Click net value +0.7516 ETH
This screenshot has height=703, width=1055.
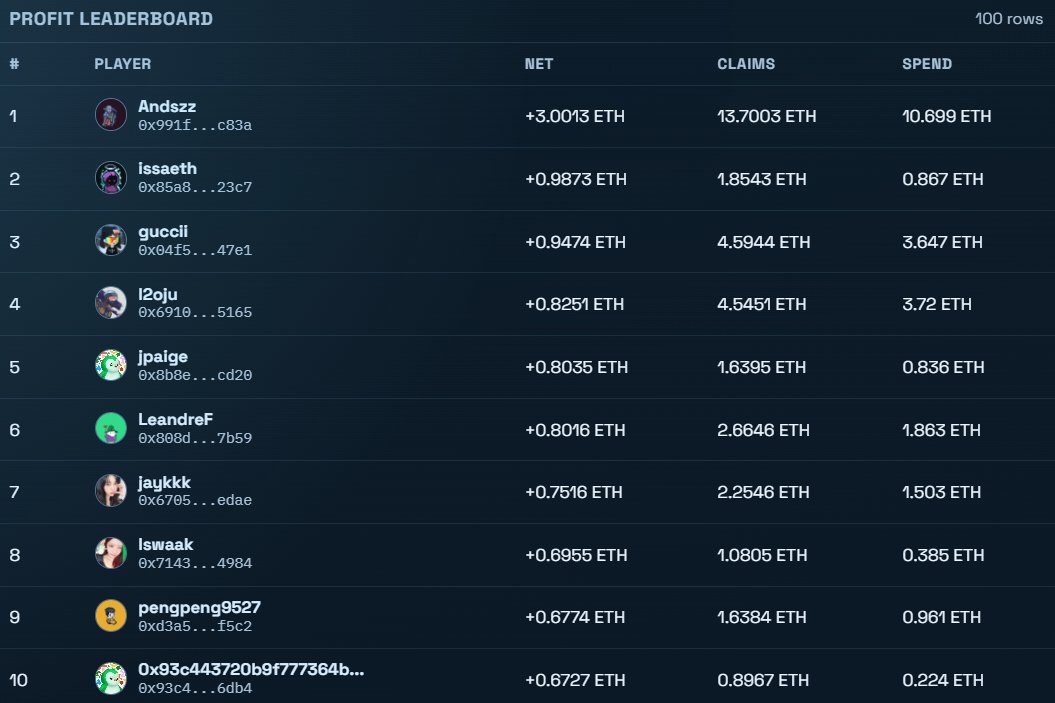574,492
